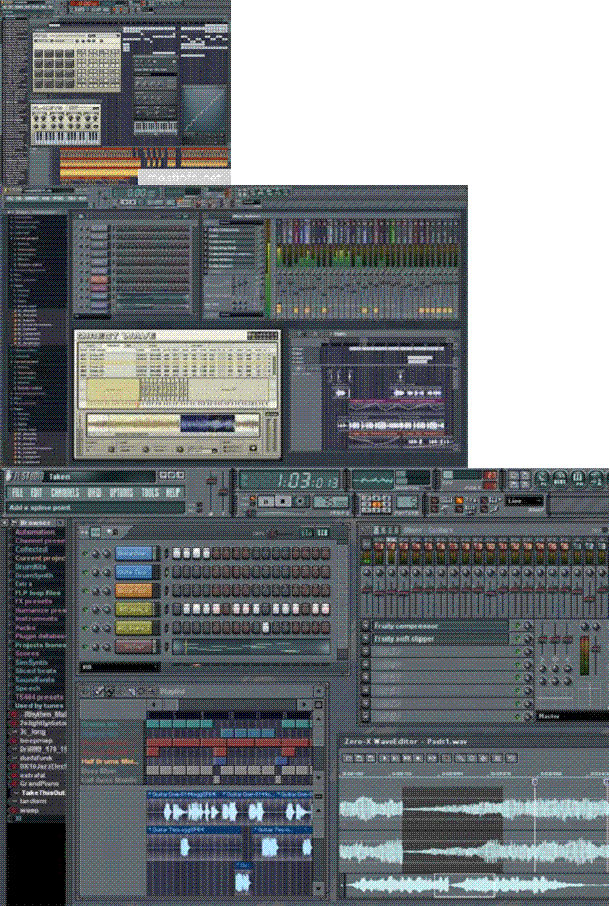Open the FILE menu
Screen dimensions: 609x906
click(x=18, y=492)
